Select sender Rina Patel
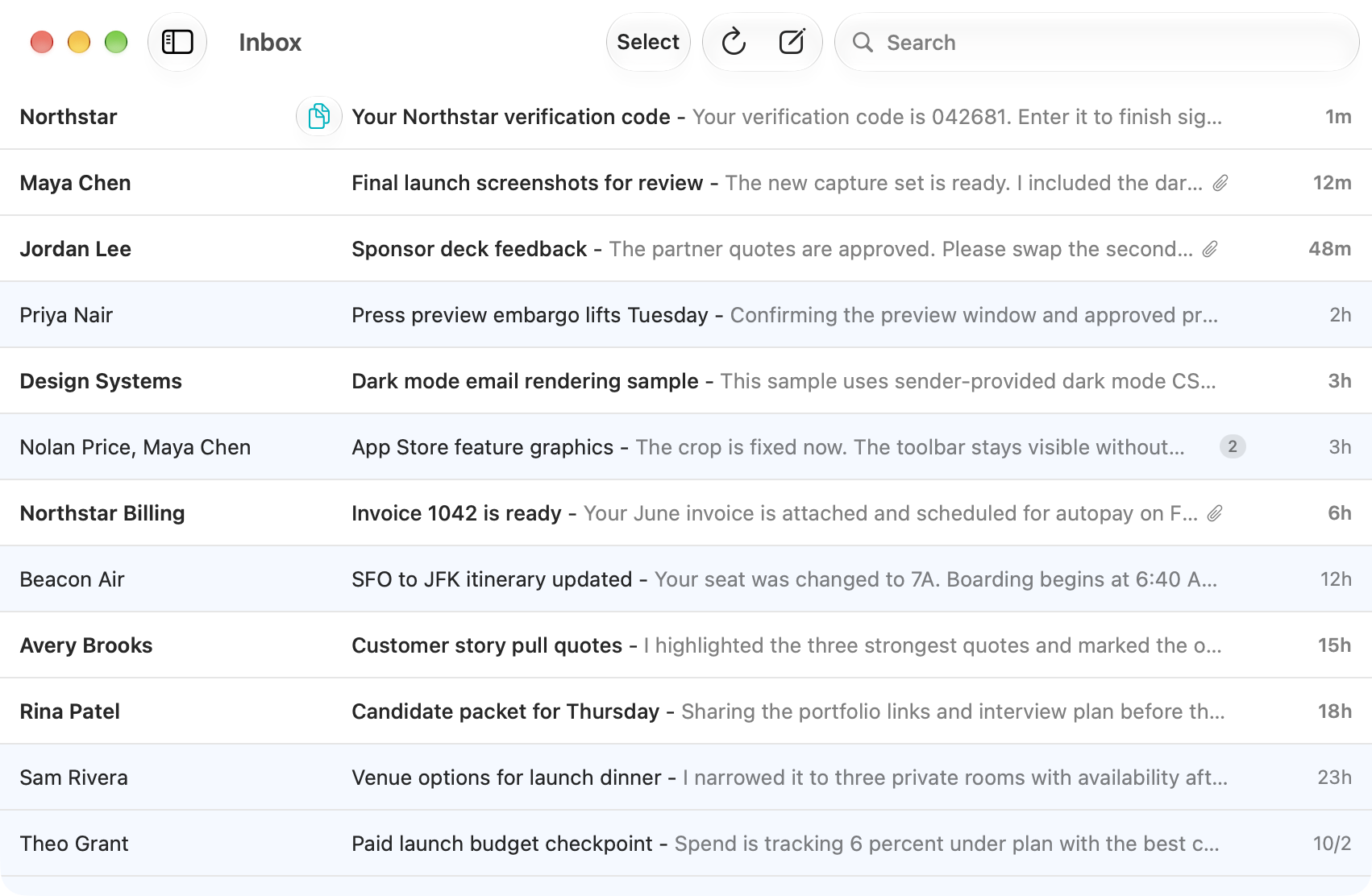1372x896 pixels. pos(70,711)
